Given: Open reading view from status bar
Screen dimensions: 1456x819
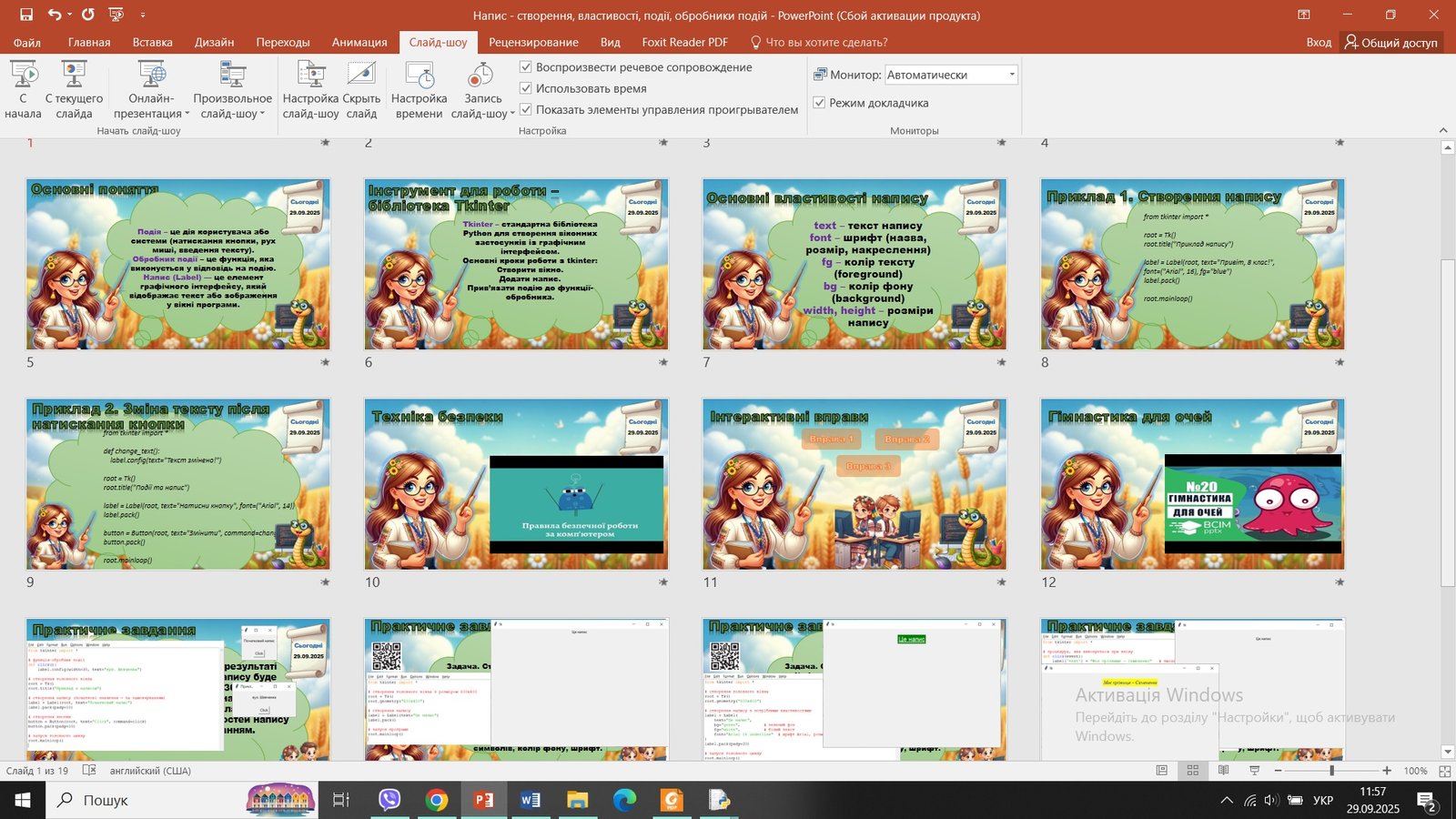Looking at the screenshot, I should tap(1223, 771).
